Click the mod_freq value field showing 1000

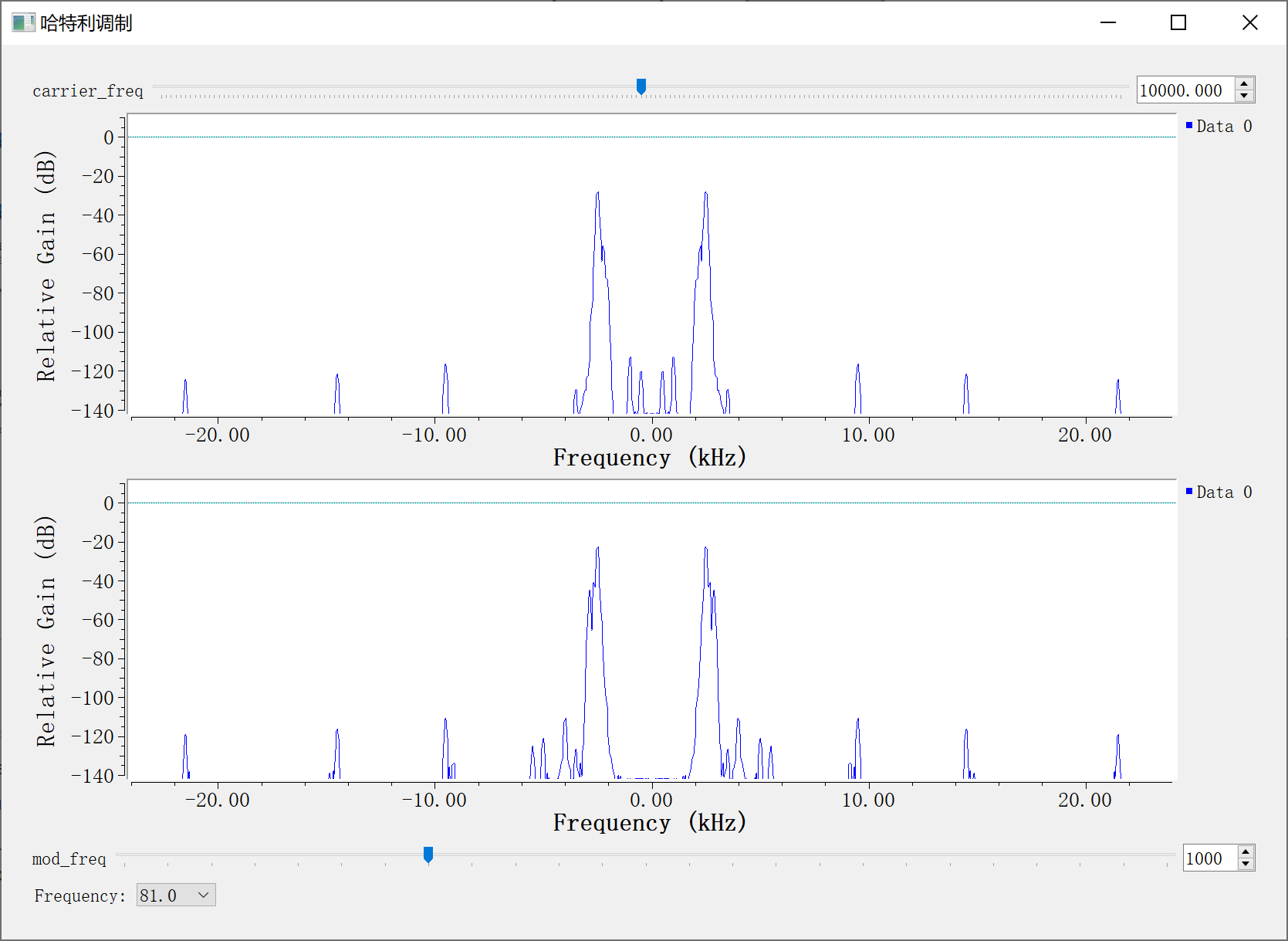[x=1209, y=858]
